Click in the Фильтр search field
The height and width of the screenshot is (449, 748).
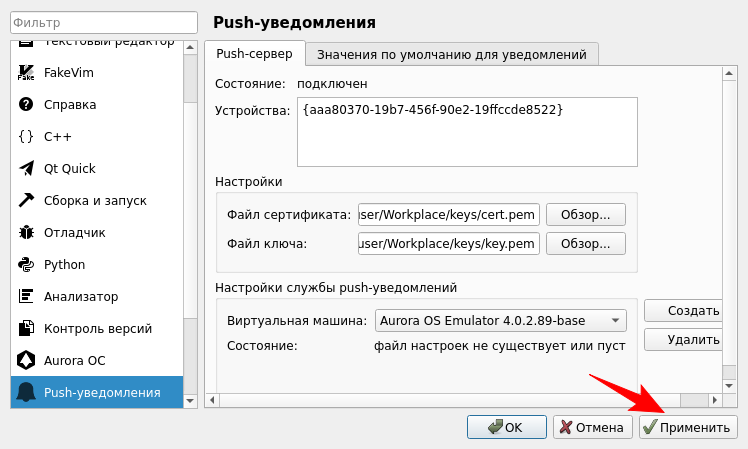[x=98, y=22]
